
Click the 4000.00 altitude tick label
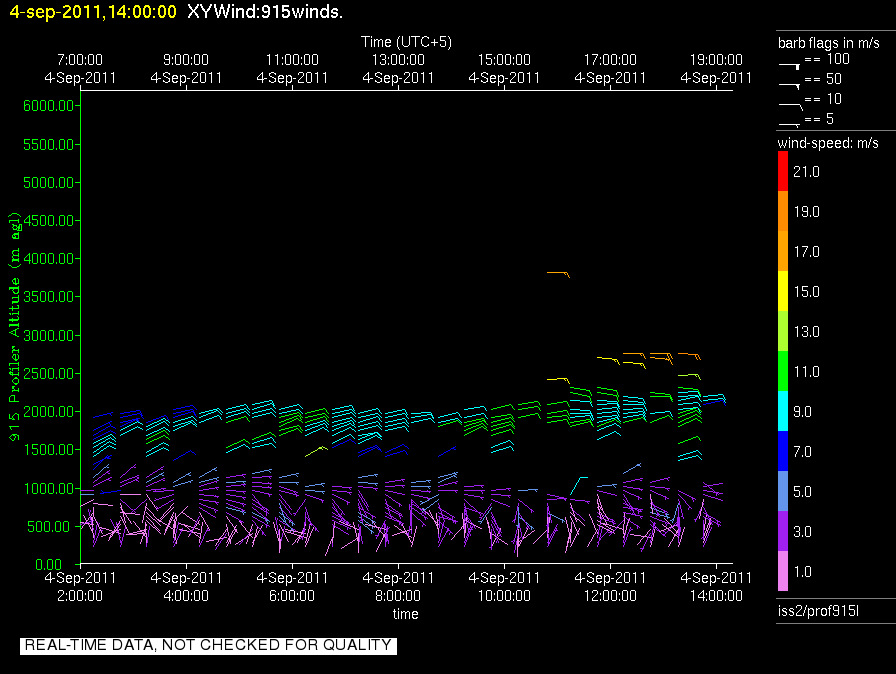click(x=48, y=259)
